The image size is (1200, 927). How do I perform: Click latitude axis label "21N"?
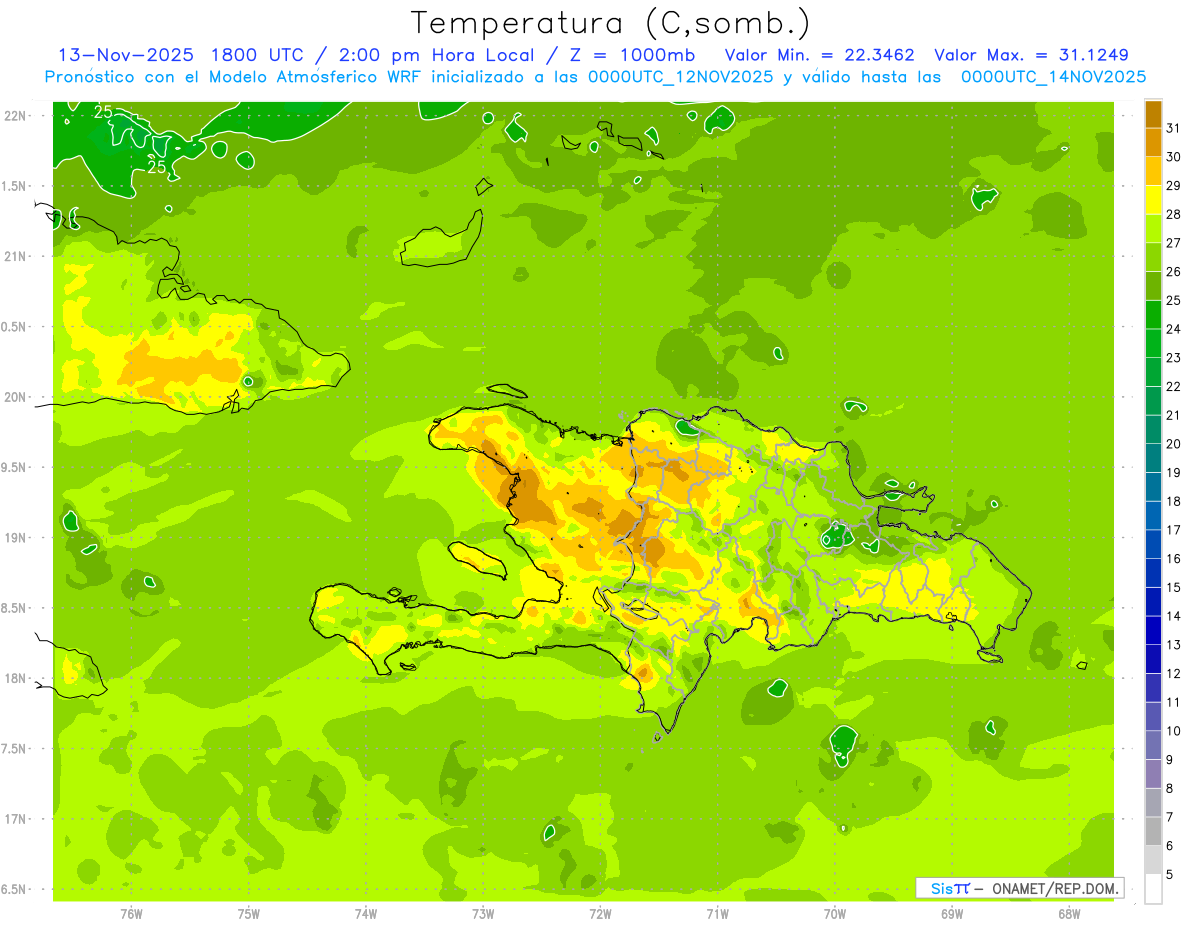(x=15, y=256)
